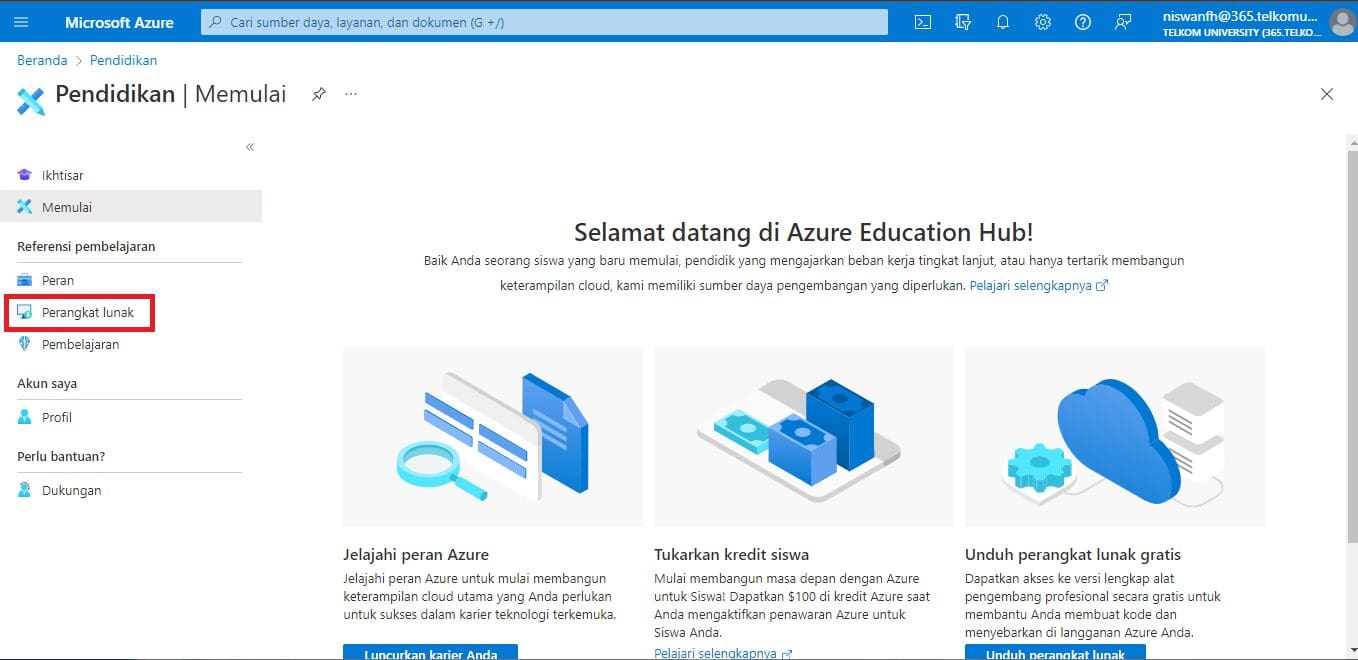Open portal settings gear
Screen dimensions: 1358x660
1043,22
